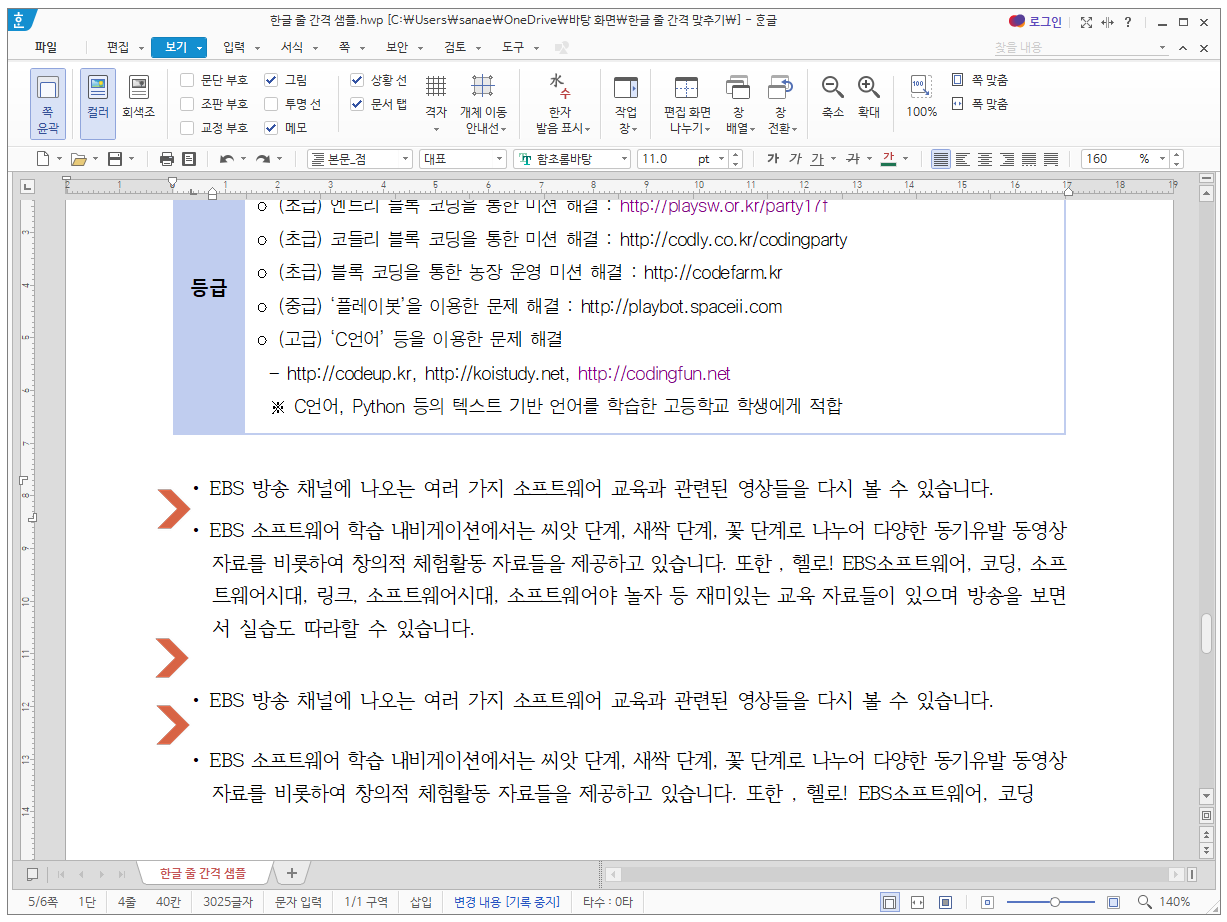Select the 컬러 color view icon
Image resolution: width=1227 pixels, height=922 pixels.
click(x=97, y=103)
